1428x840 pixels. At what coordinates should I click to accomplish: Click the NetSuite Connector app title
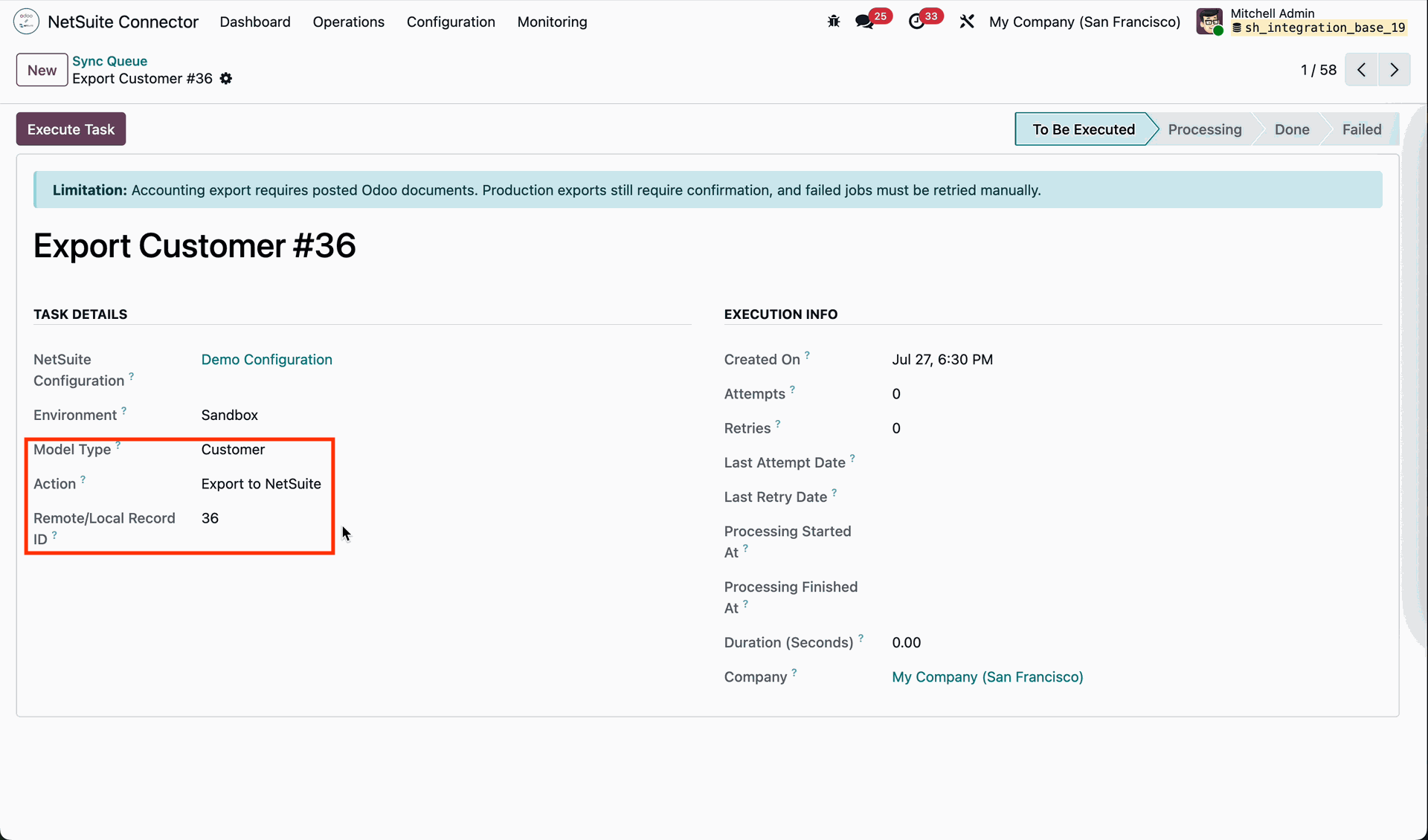123,22
